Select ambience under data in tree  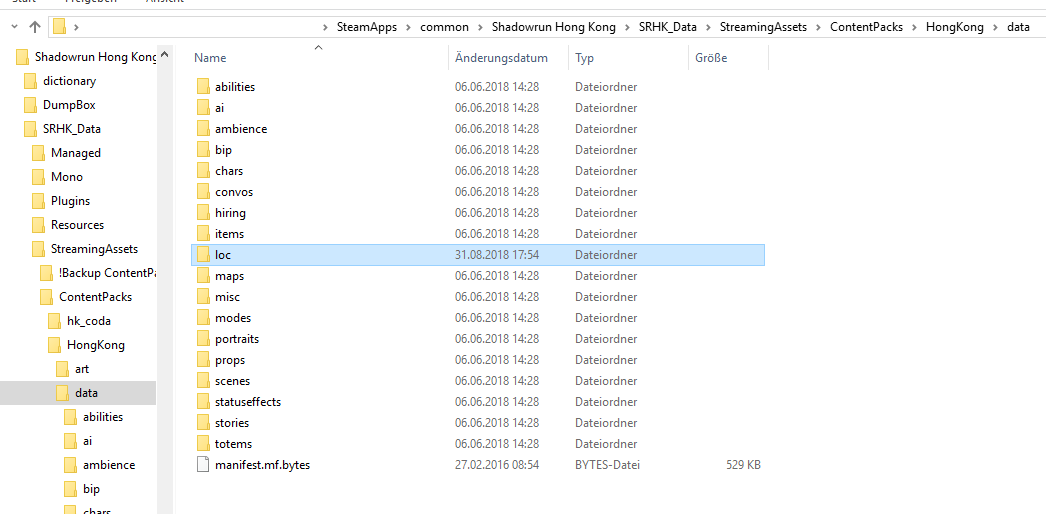pyautogui.click(x=109, y=465)
